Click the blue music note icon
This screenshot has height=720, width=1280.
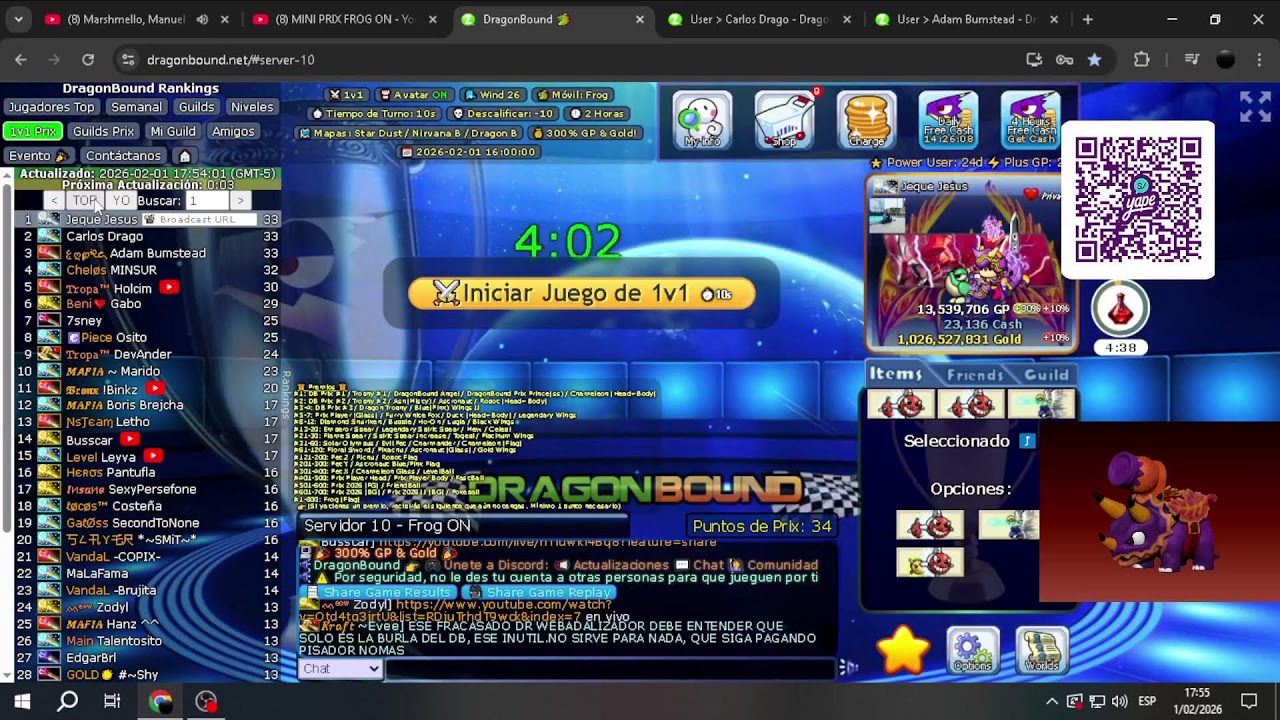[1026, 441]
